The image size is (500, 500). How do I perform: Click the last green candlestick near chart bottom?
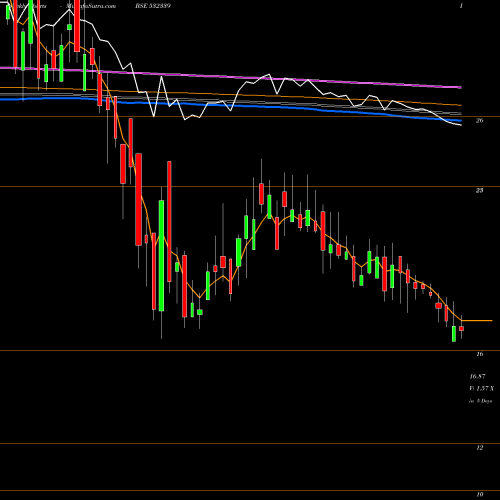click(454, 334)
